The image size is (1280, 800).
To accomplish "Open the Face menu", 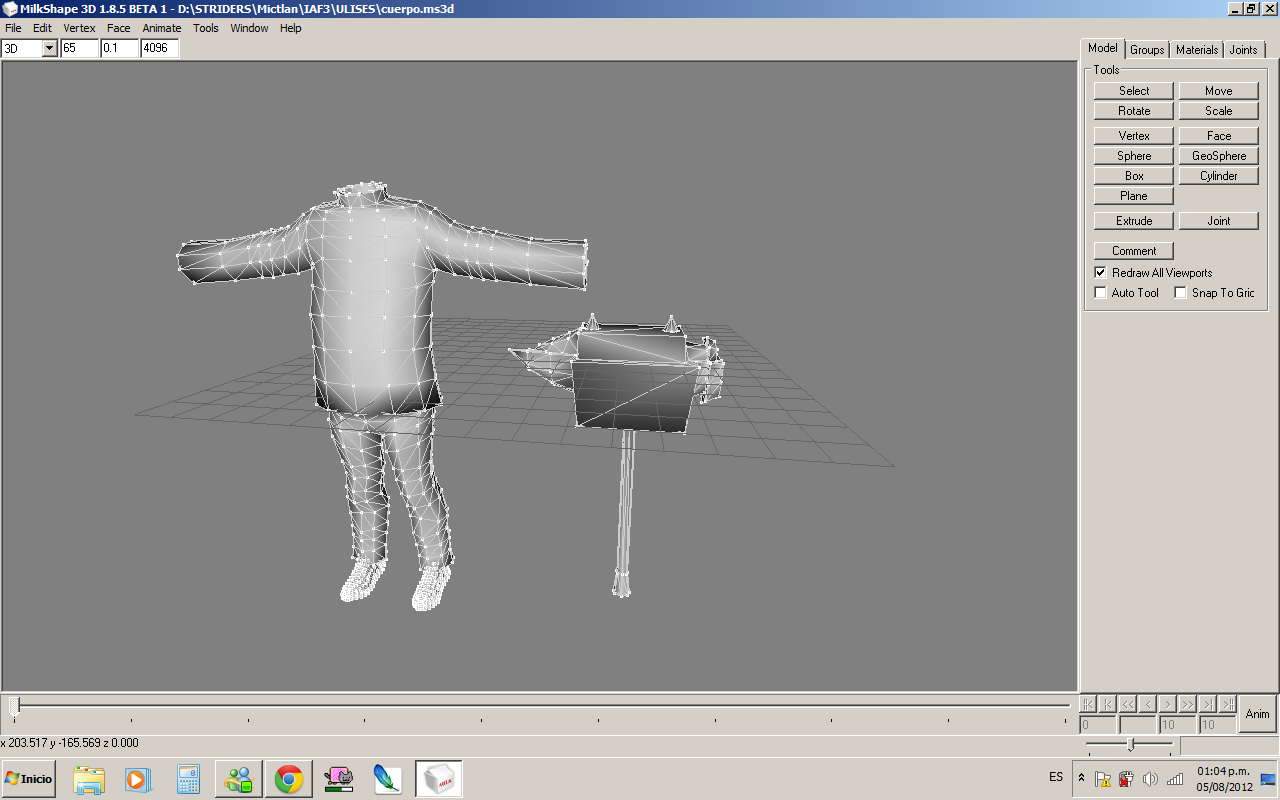I will [x=118, y=28].
